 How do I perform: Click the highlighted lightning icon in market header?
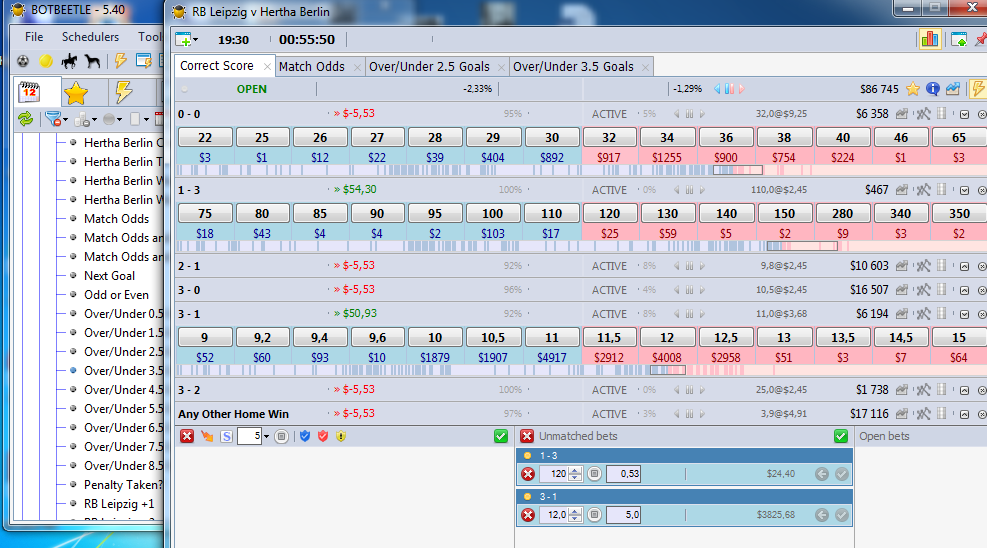pos(978,89)
